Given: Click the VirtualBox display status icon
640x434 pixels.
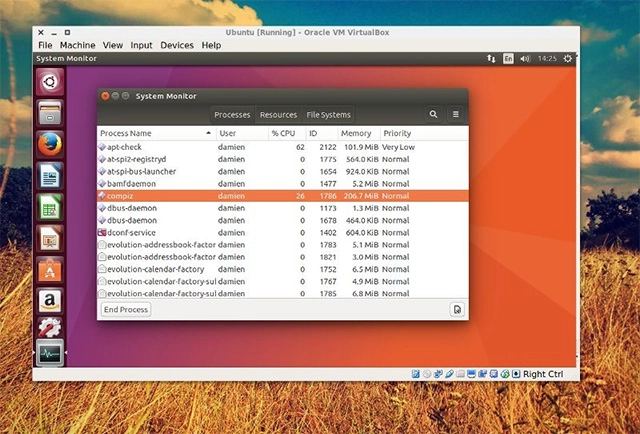Looking at the screenshot, I should click(x=471, y=374).
